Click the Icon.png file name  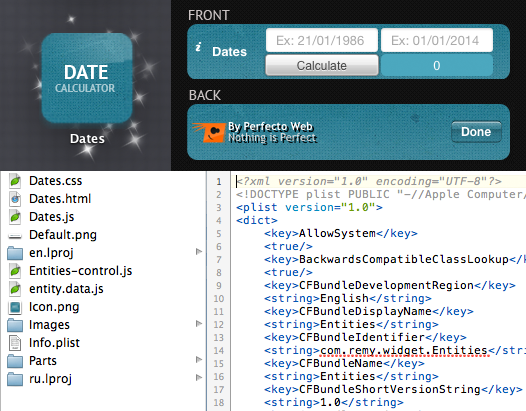coord(54,307)
